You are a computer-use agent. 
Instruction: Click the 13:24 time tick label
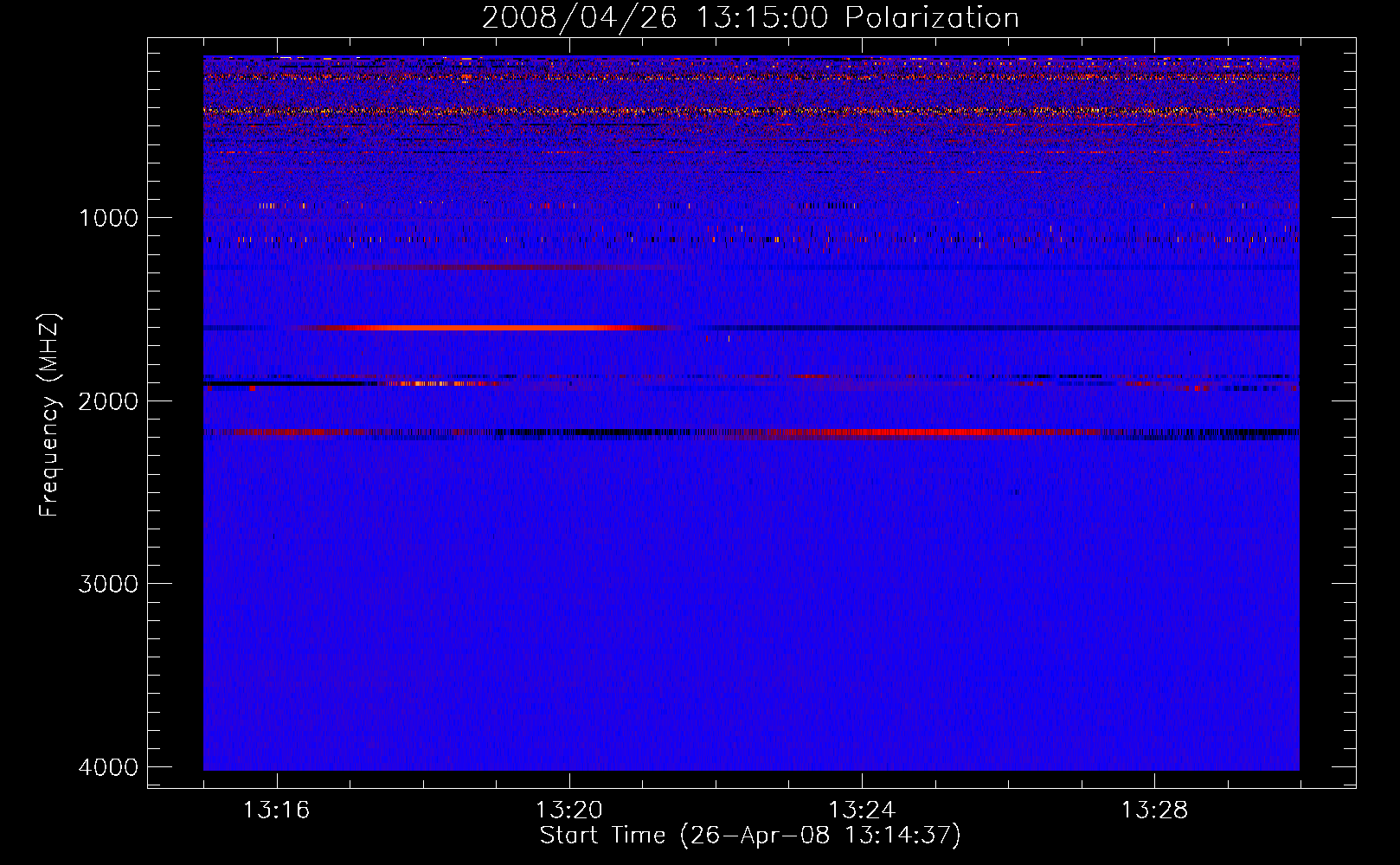pyautogui.click(x=862, y=811)
